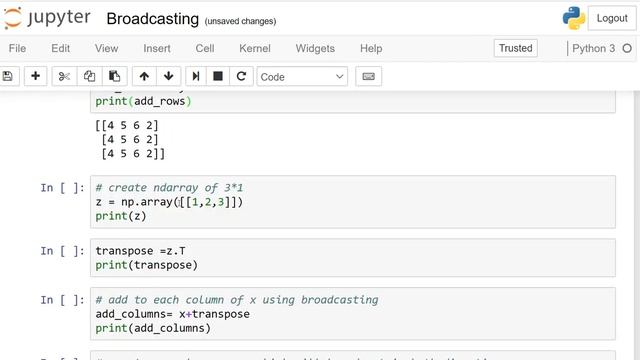Move selected cell up

144,76
